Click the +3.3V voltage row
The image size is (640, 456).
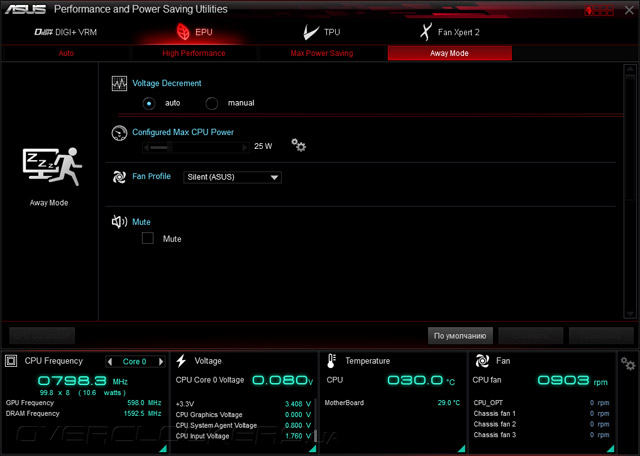(243, 404)
